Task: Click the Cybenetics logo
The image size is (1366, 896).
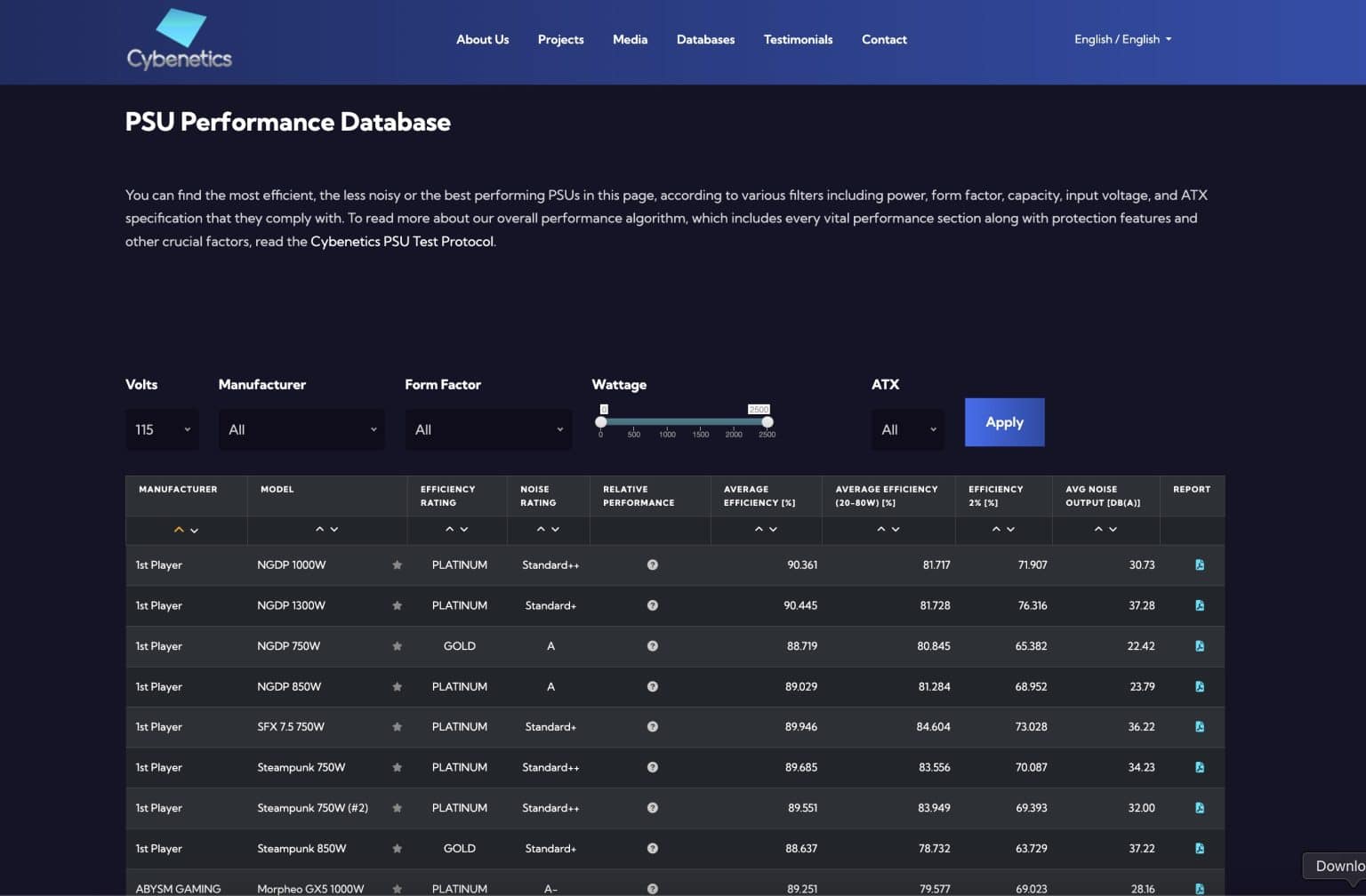Action: (179, 39)
